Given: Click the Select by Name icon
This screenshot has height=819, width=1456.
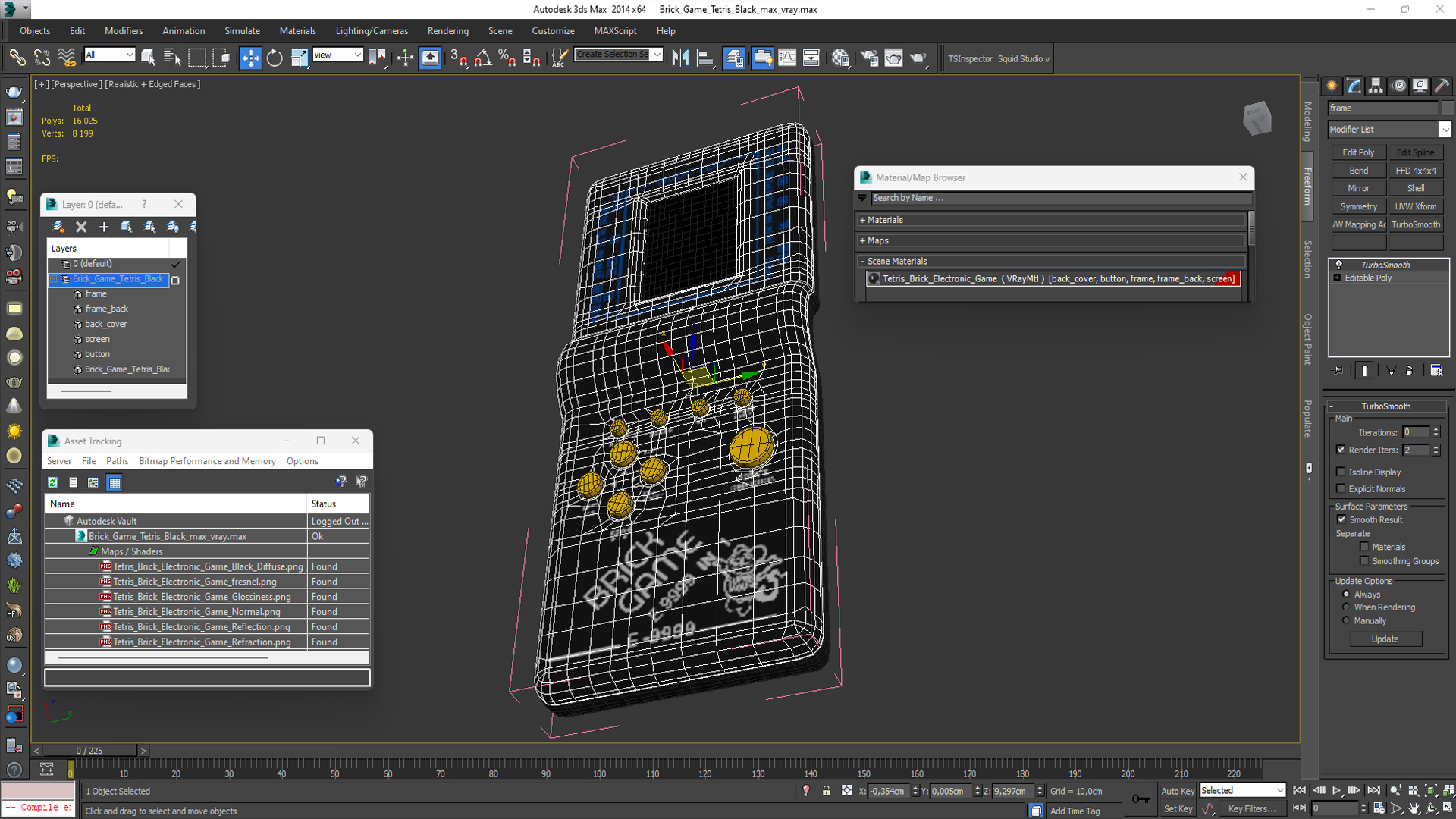Looking at the screenshot, I should pos(172,58).
